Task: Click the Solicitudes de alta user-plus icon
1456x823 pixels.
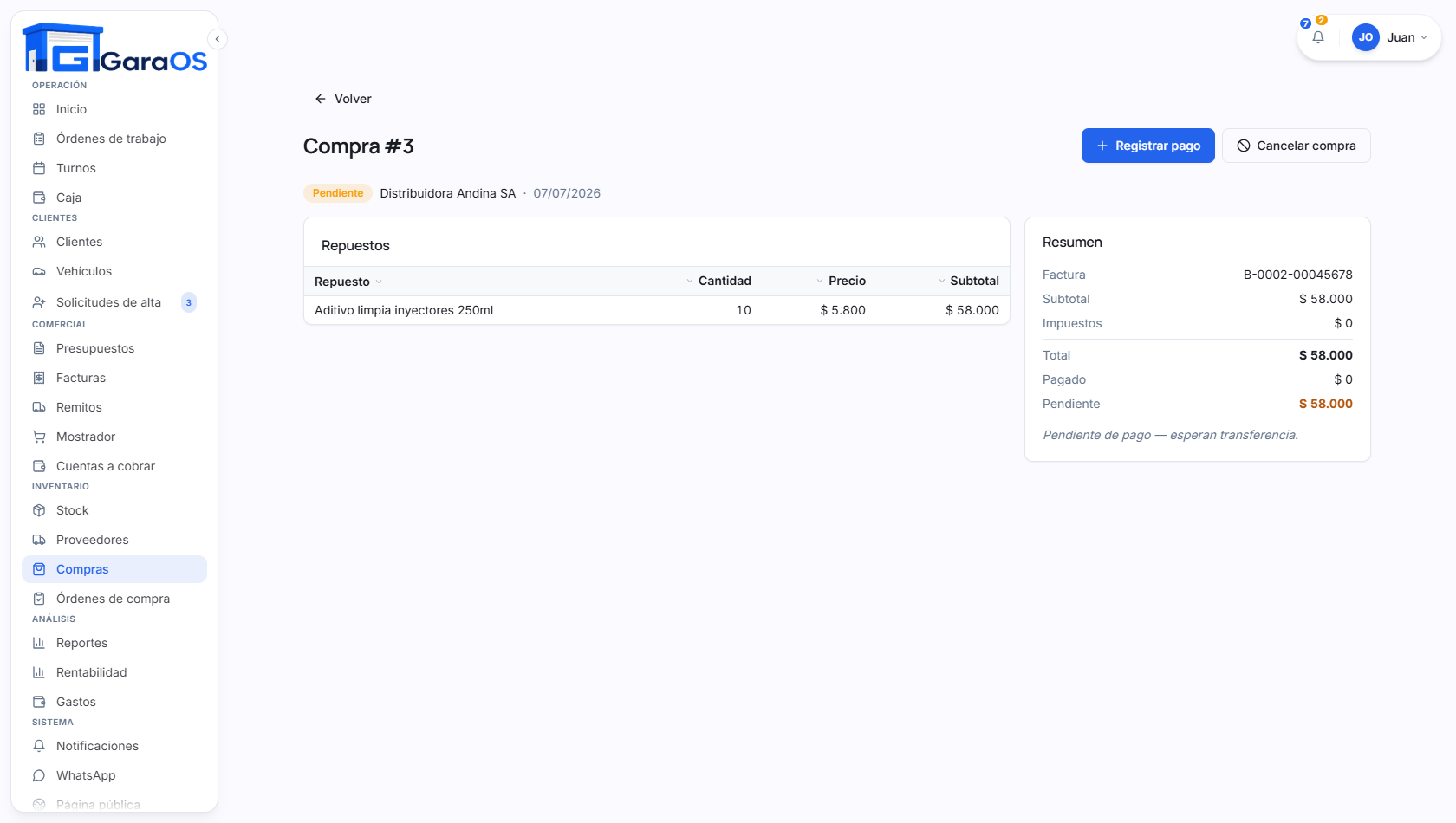Action: 39,302
